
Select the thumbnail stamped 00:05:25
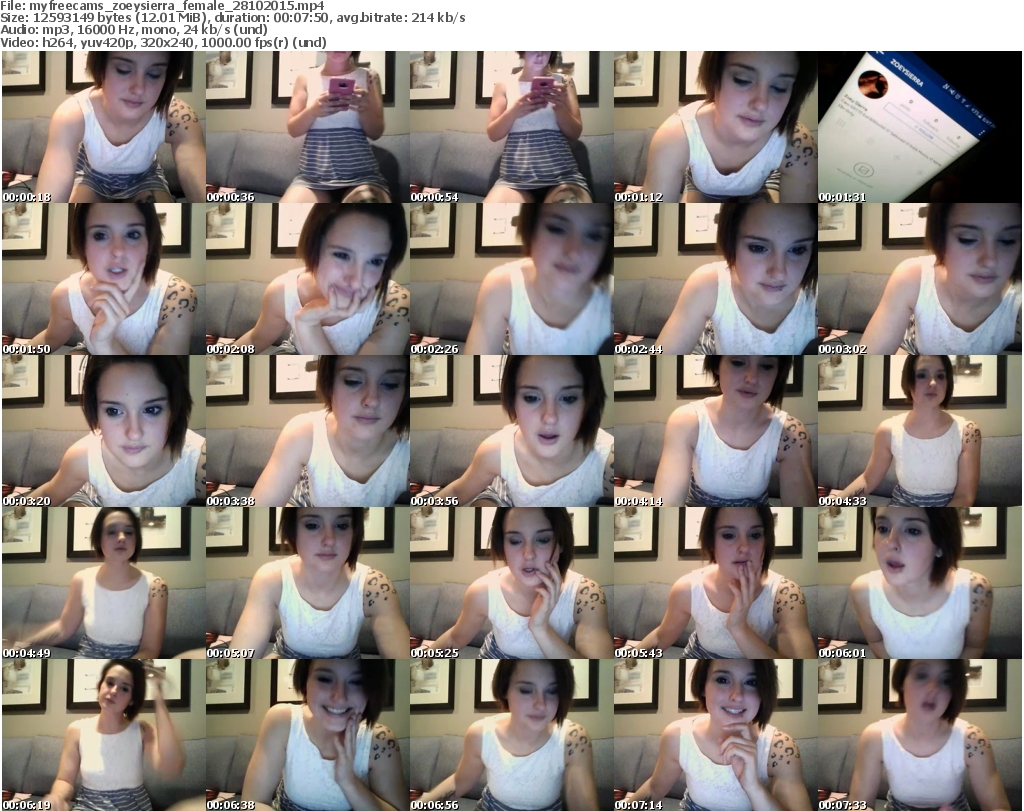pyautogui.click(x=511, y=583)
